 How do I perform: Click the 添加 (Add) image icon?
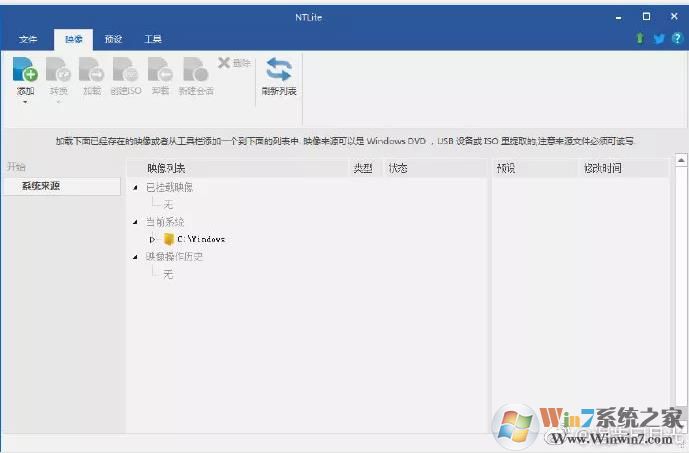point(25,69)
